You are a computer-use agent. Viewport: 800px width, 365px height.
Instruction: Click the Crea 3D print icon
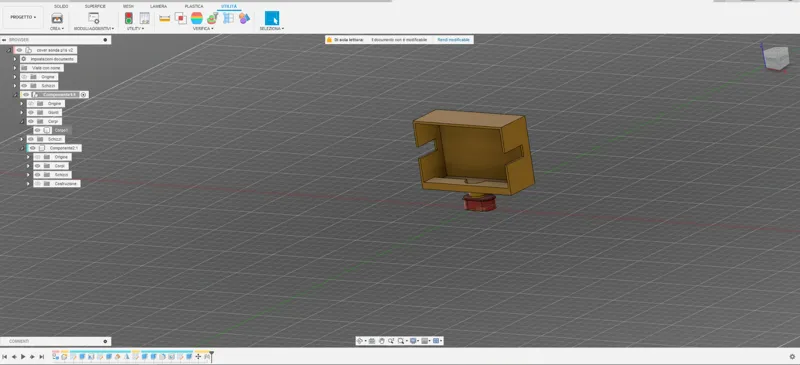coord(57,18)
